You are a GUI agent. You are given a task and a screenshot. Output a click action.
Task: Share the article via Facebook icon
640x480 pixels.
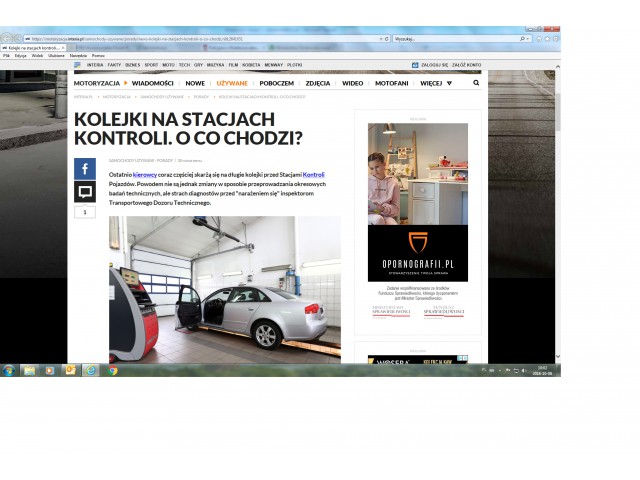85,169
